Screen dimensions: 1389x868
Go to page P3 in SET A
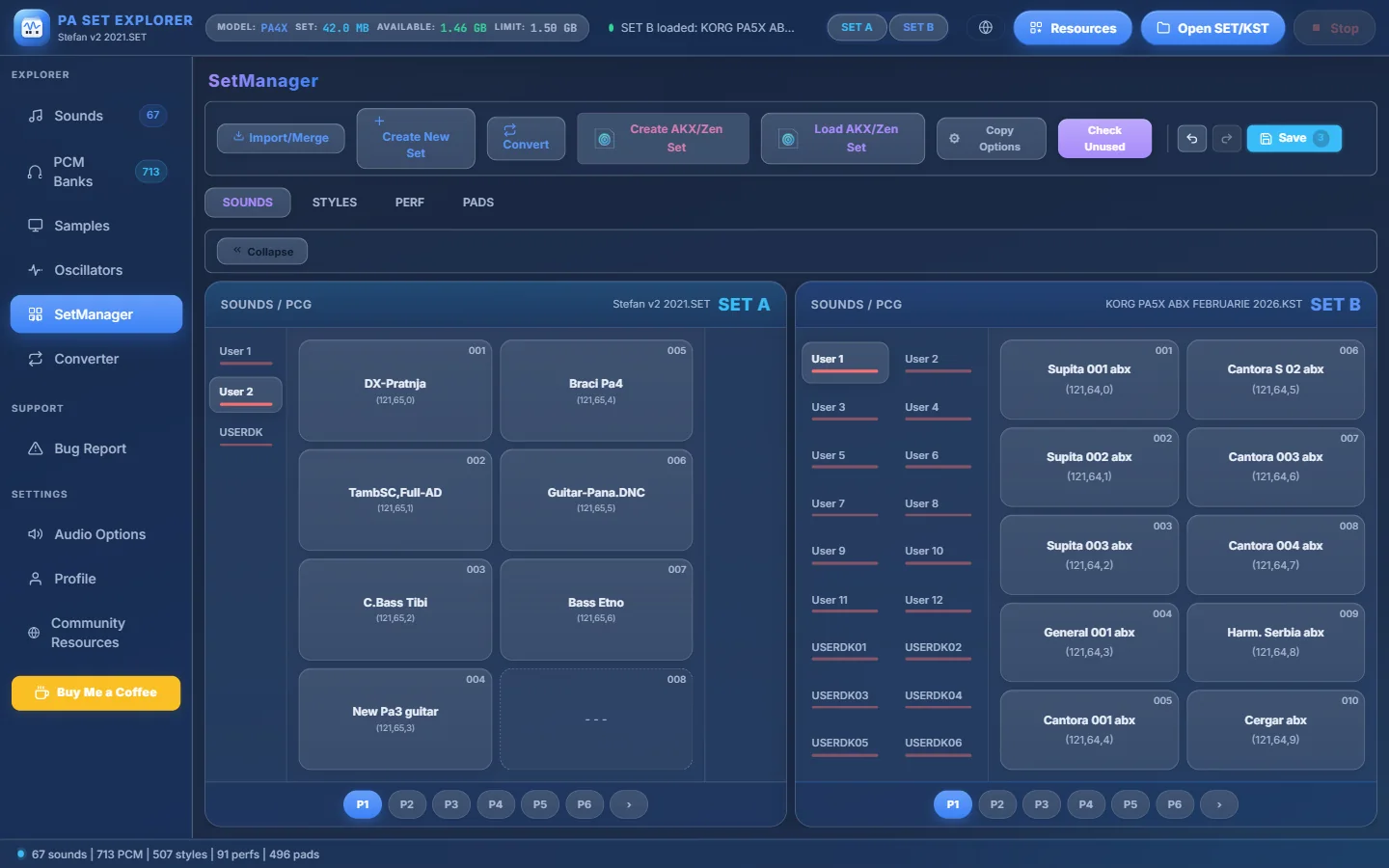pyautogui.click(x=451, y=804)
